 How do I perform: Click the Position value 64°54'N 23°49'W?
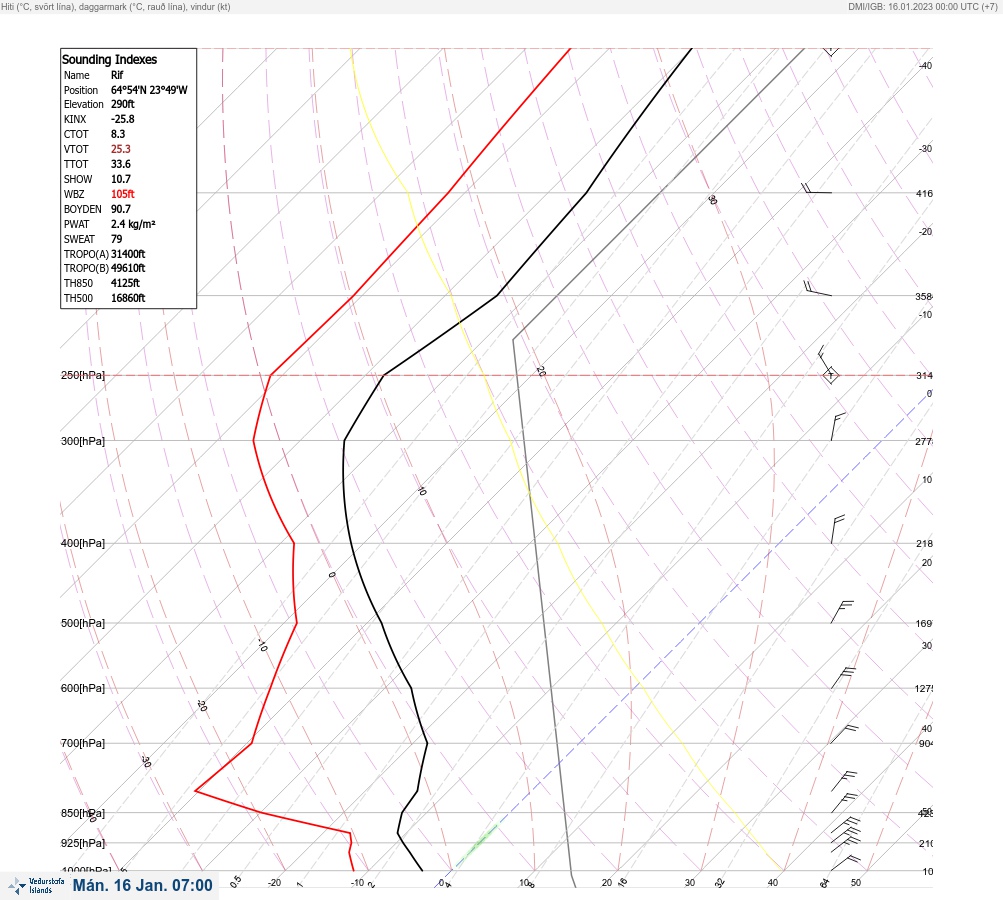[x=149, y=90]
